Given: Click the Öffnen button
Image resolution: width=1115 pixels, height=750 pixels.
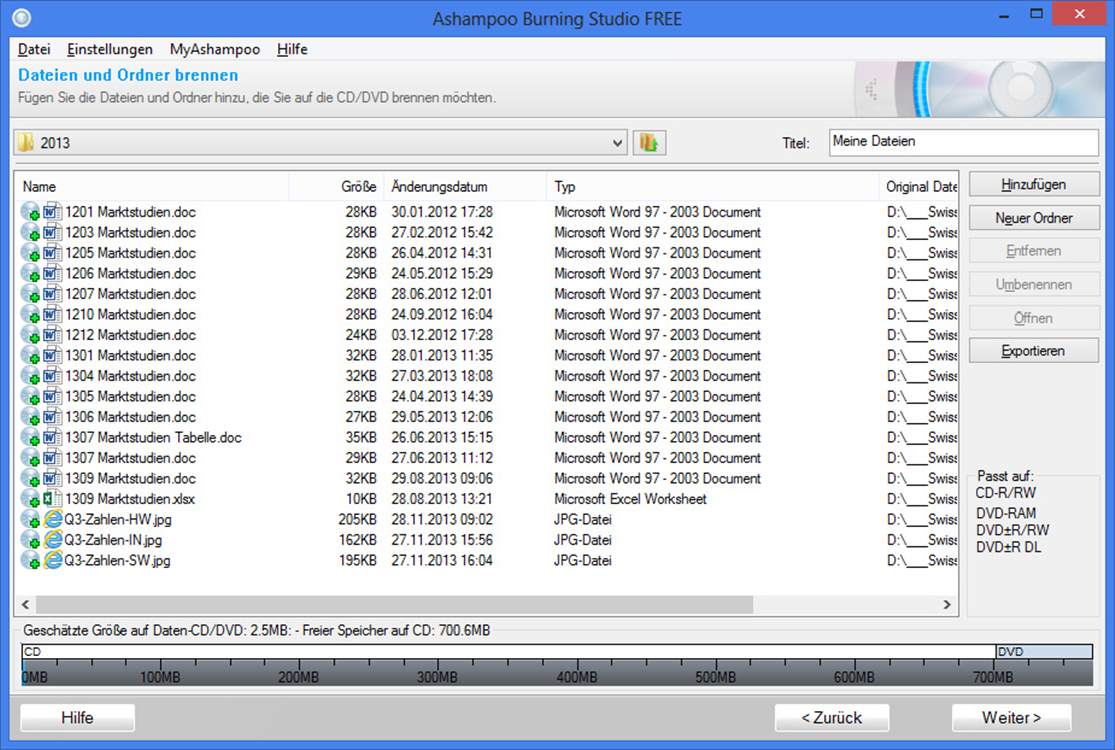Looking at the screenshot, I should point(1034,318).
